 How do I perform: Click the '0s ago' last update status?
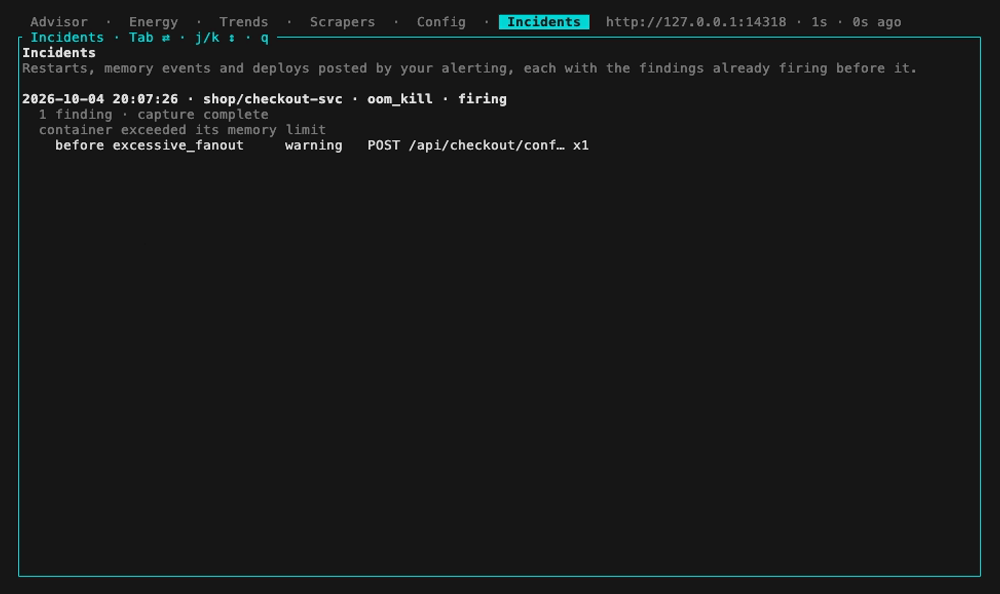coord(877,22)
